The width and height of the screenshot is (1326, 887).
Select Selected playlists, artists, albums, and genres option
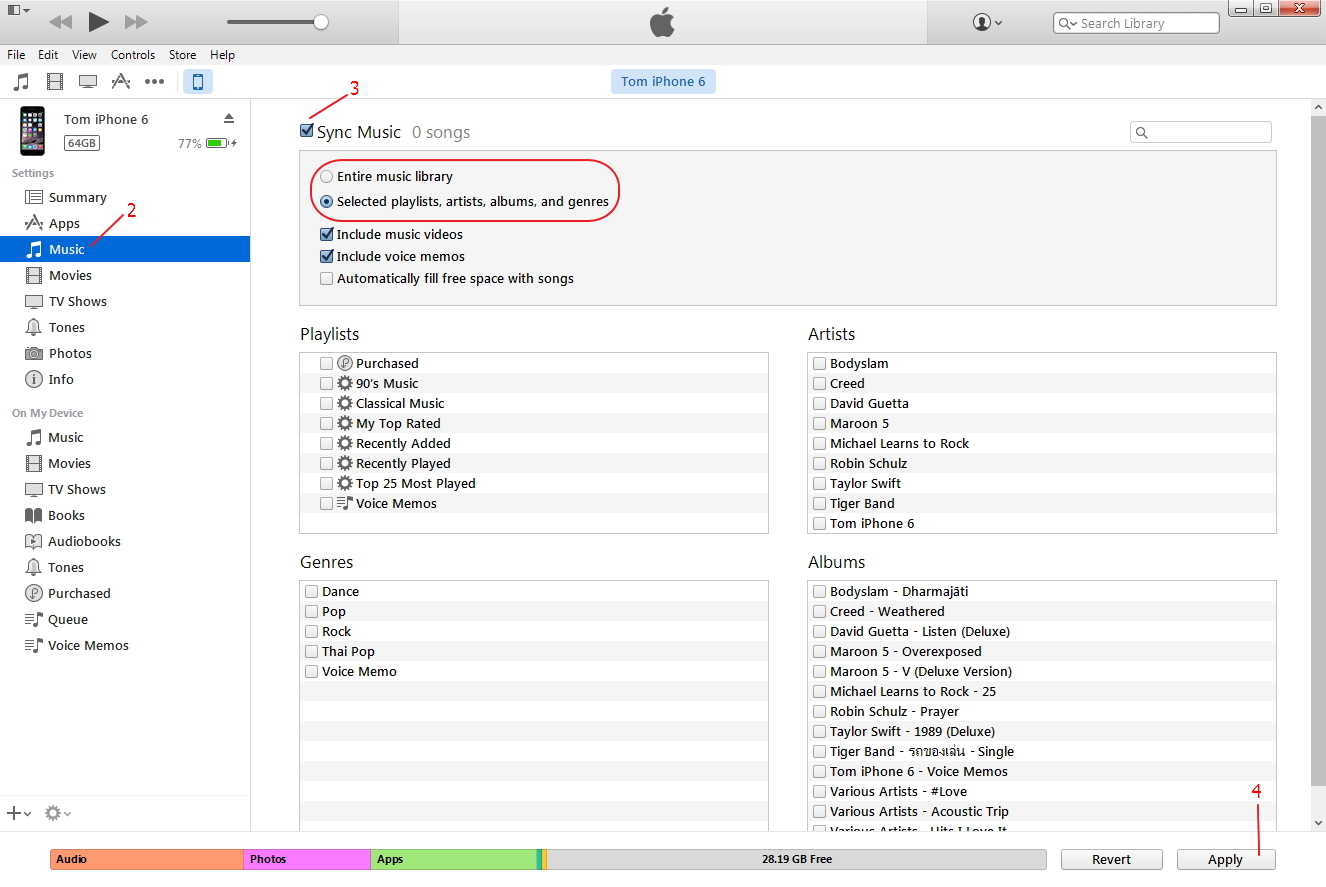[x=326, y=202]
